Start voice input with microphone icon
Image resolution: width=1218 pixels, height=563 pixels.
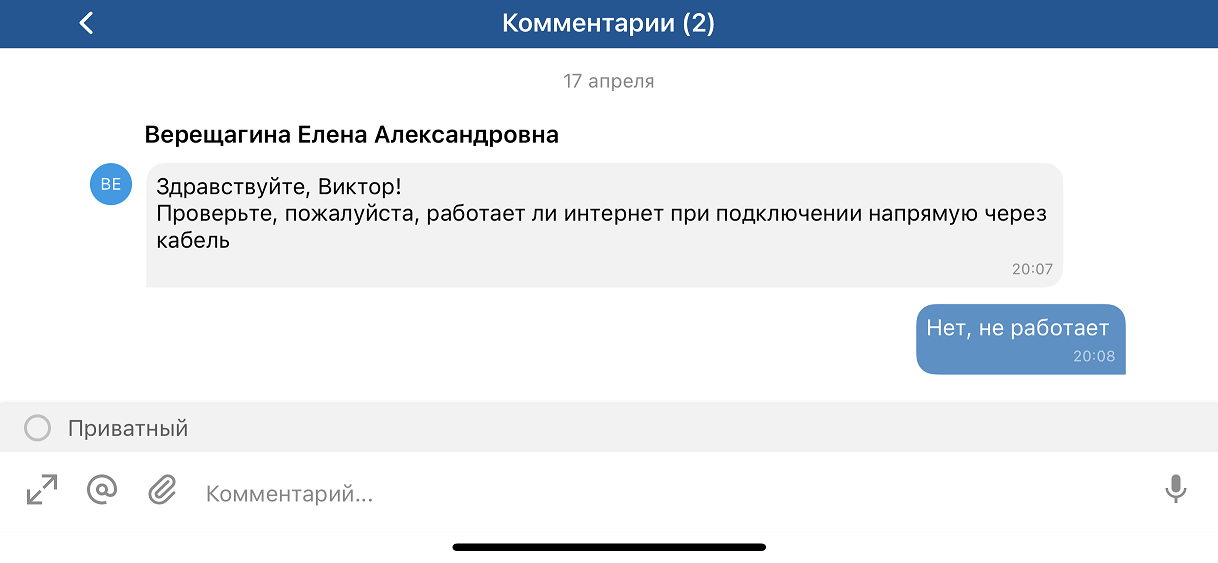(x=1175, y=490)
